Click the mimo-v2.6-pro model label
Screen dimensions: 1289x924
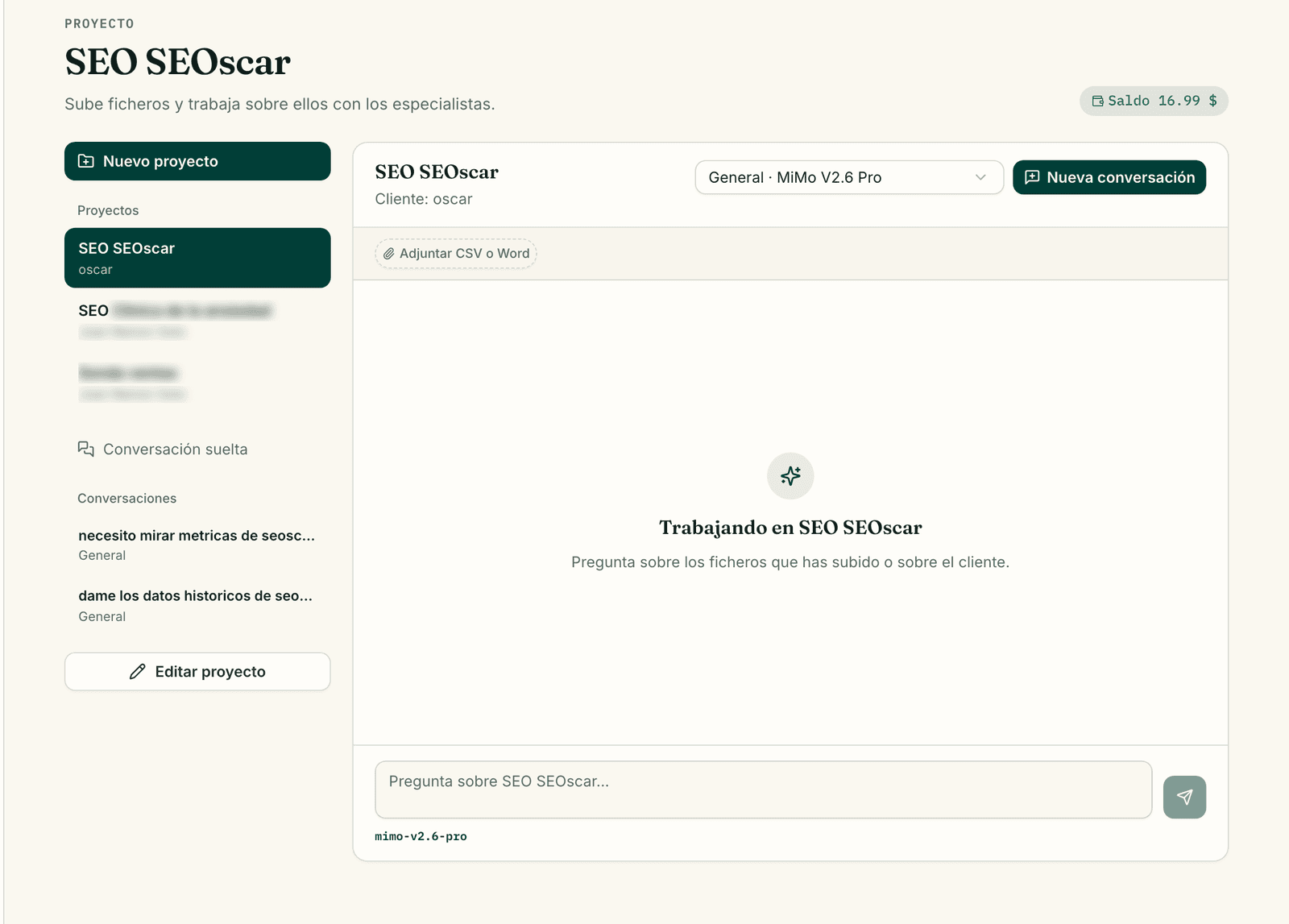point(421,836)
